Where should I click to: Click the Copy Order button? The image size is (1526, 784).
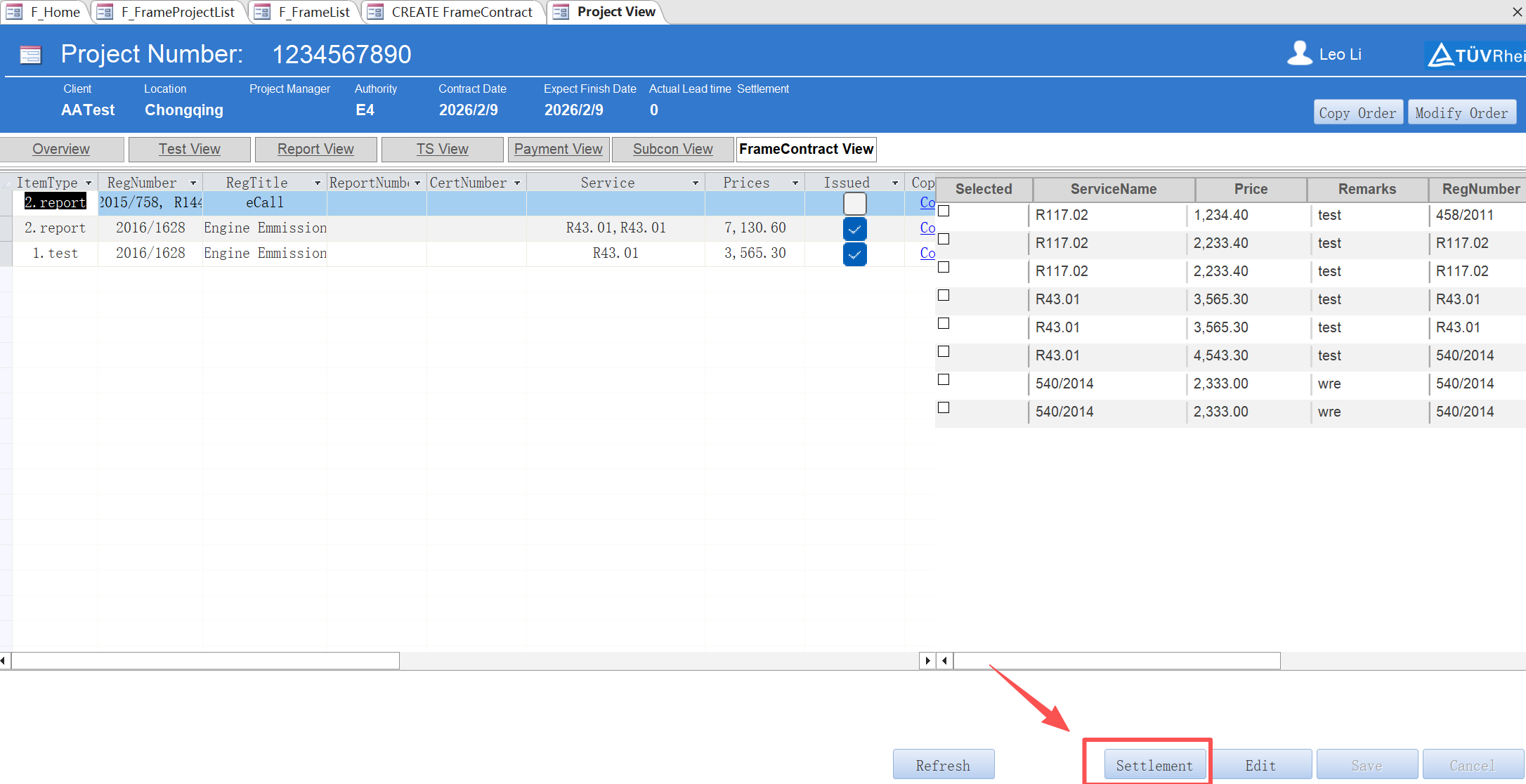tap(1357, 112)
